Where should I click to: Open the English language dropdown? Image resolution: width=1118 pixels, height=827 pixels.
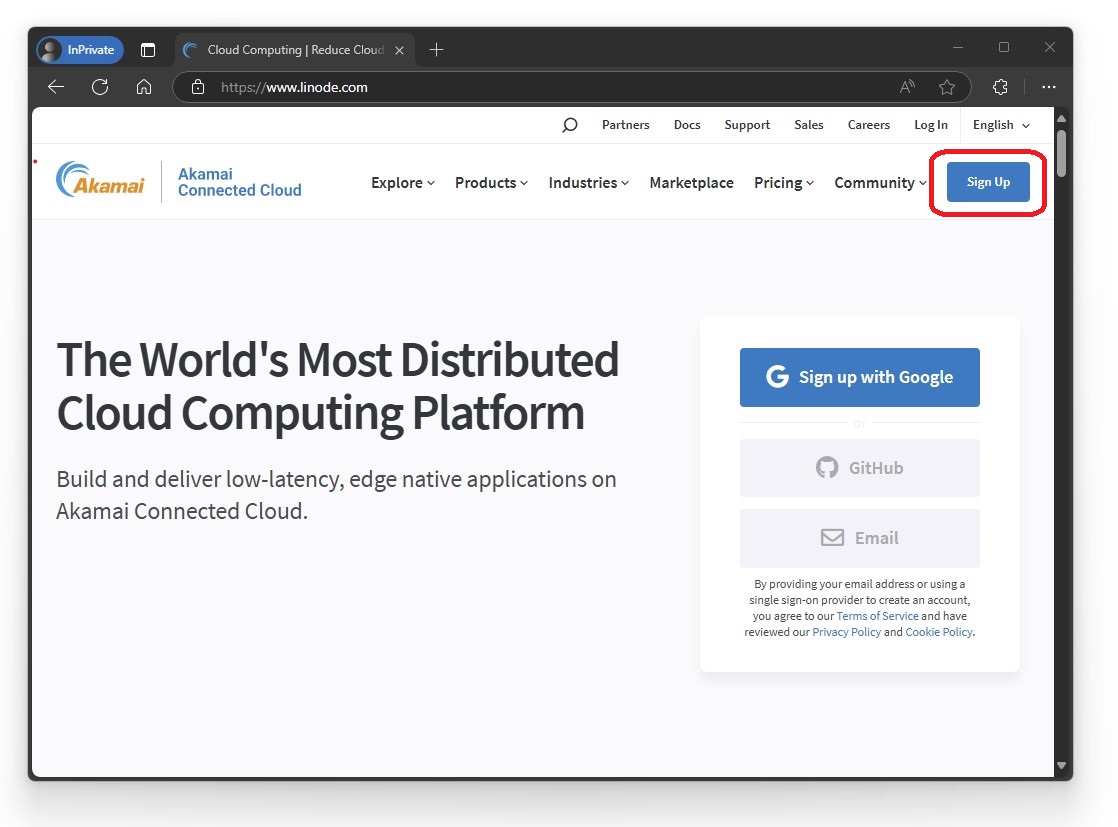(x=1001, y=125)
